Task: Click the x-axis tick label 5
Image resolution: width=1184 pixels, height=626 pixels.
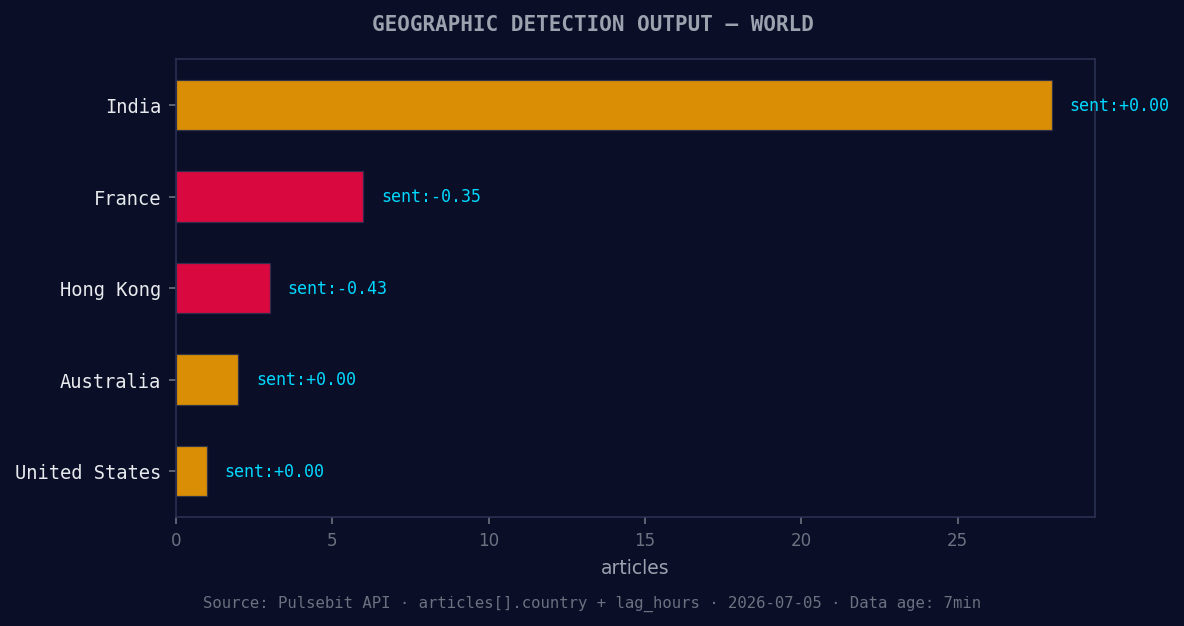Action: (x=332, y=540)
